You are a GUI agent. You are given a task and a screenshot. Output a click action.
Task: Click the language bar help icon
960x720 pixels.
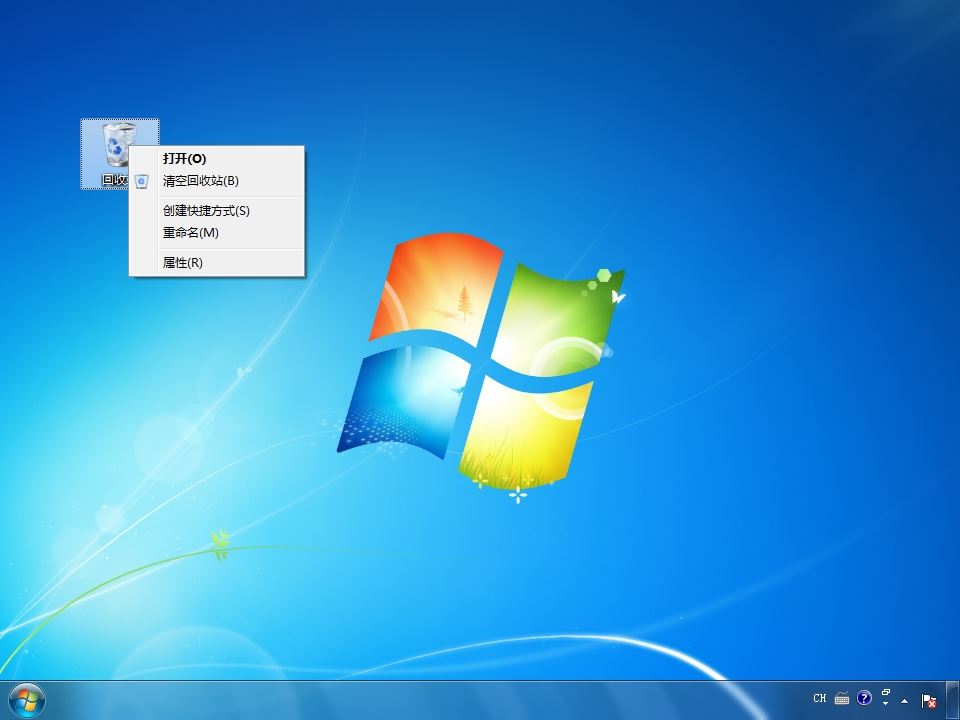click(864, 698)
